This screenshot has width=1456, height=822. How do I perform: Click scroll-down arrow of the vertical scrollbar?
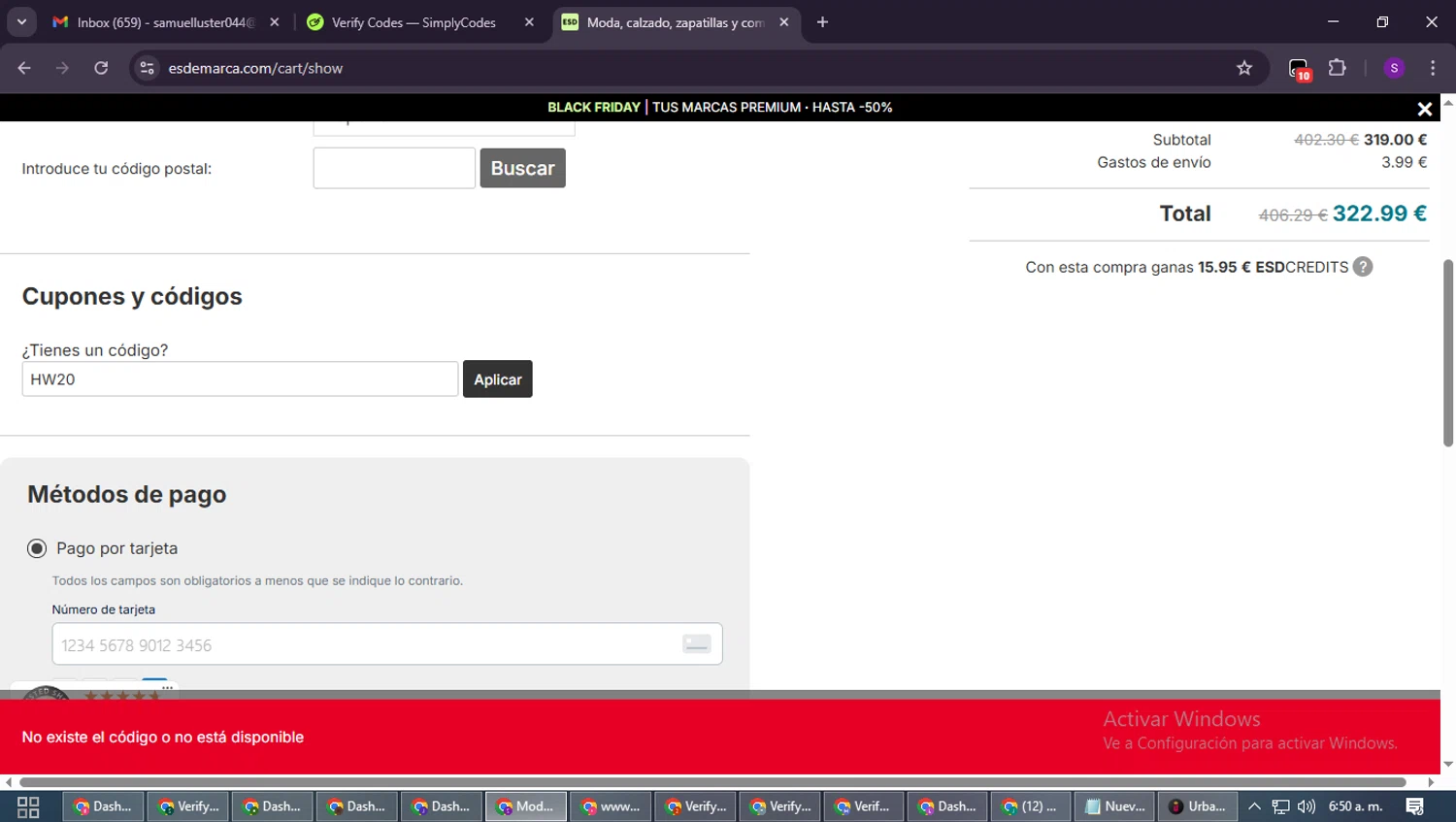click(1448, 765)
